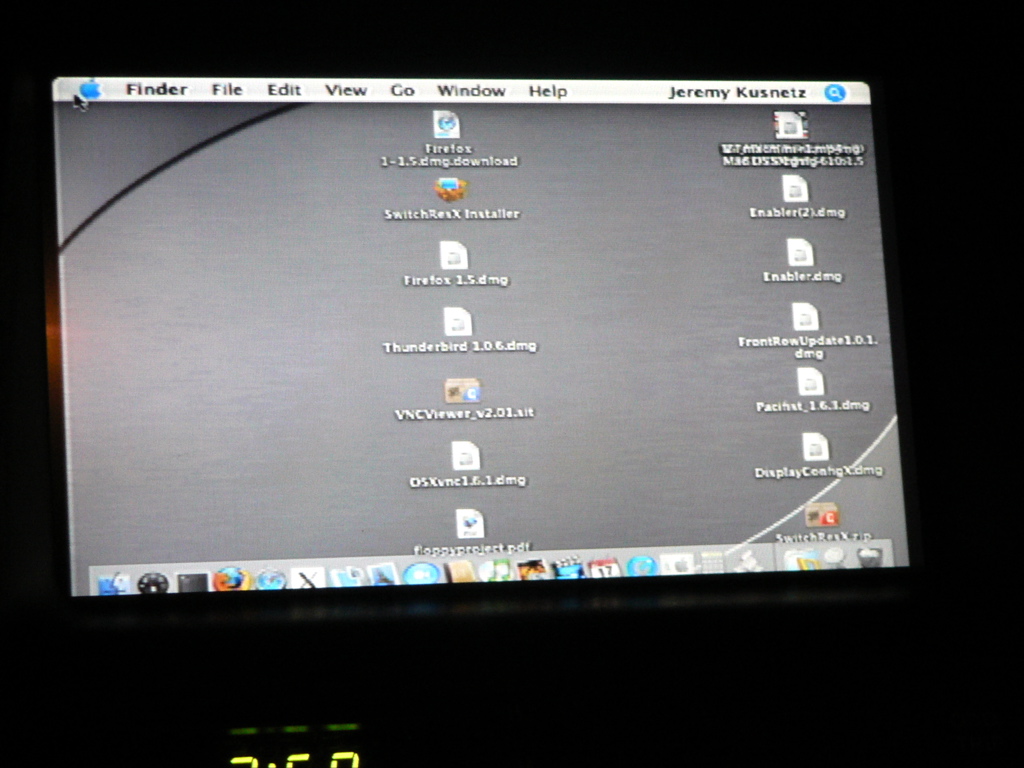
Task: Open iChat from the Dock
Action: point(422,575)
